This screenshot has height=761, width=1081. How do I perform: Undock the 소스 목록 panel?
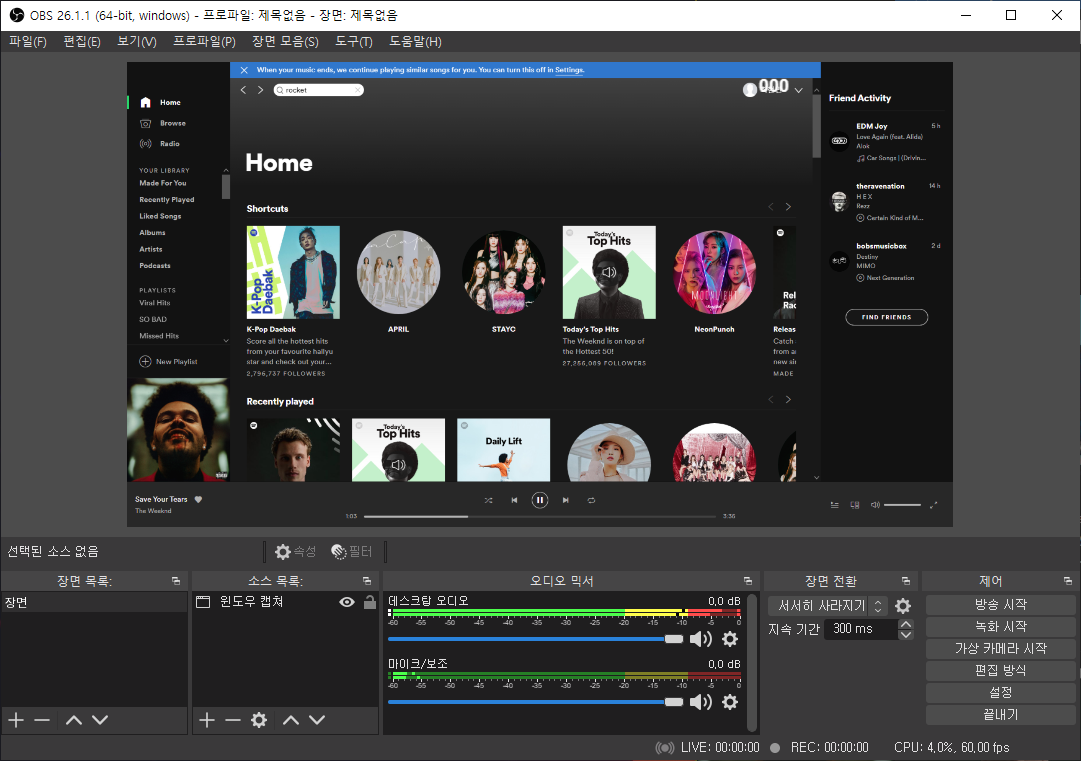(367, 581)
